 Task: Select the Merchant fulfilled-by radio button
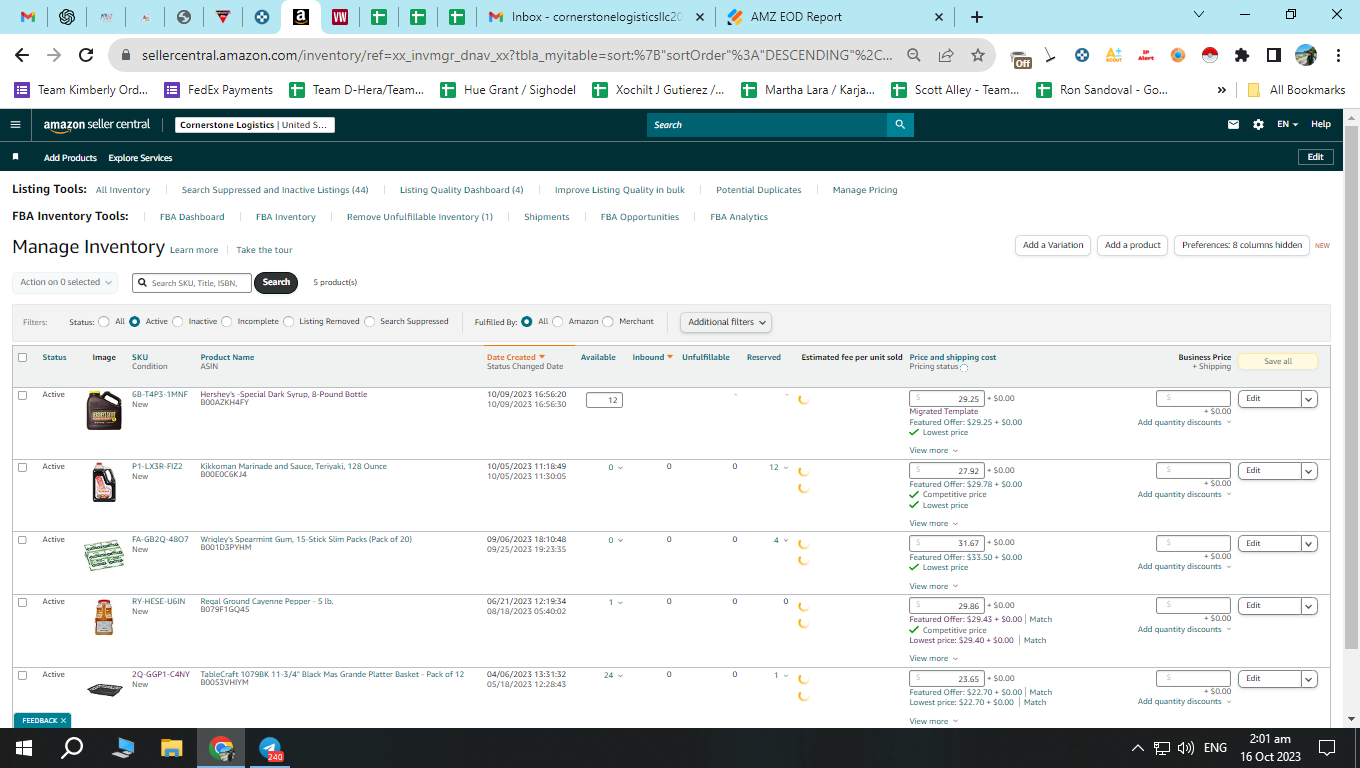tap(608, 322)
